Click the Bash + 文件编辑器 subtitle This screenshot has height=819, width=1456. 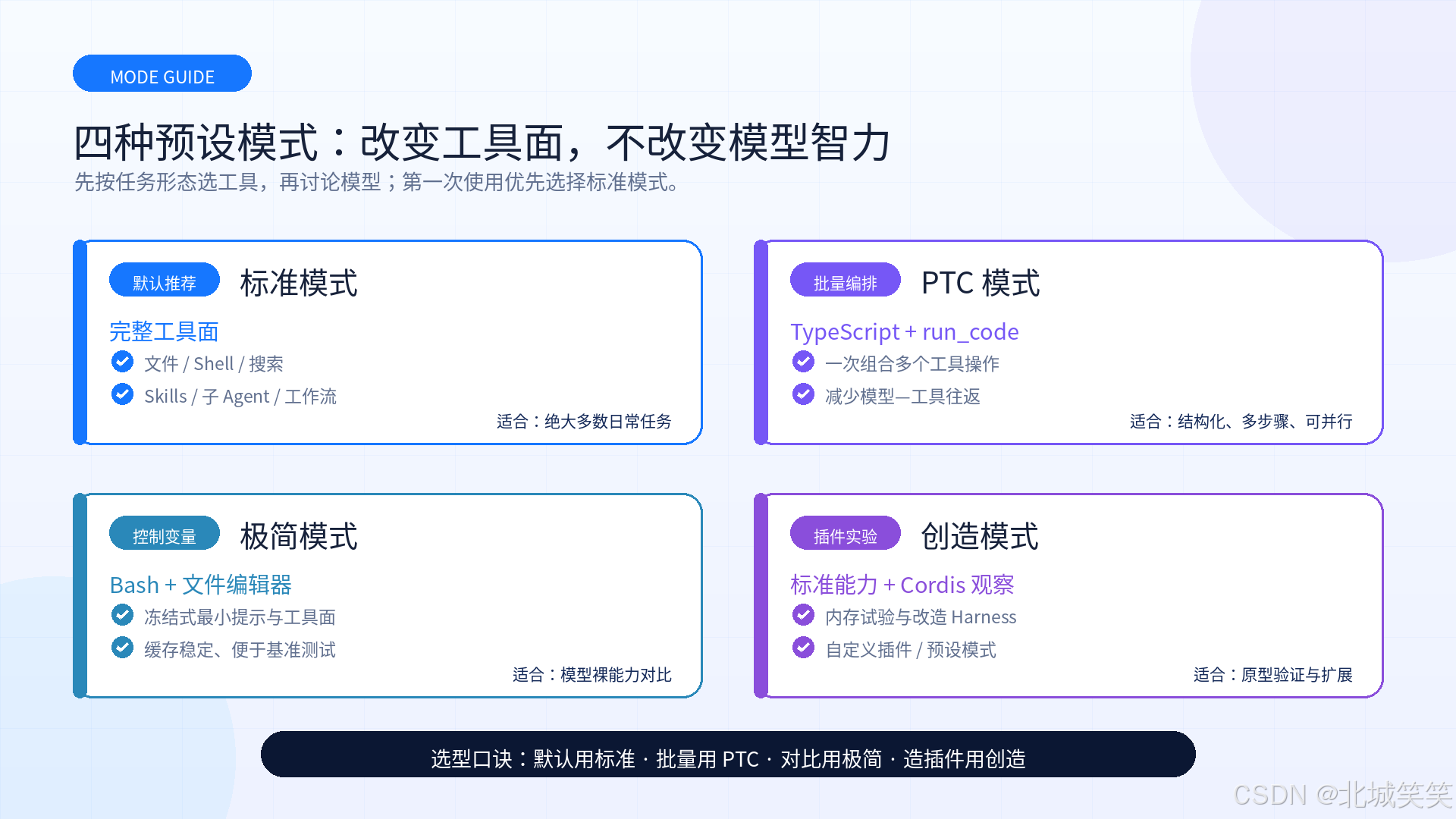201,585
